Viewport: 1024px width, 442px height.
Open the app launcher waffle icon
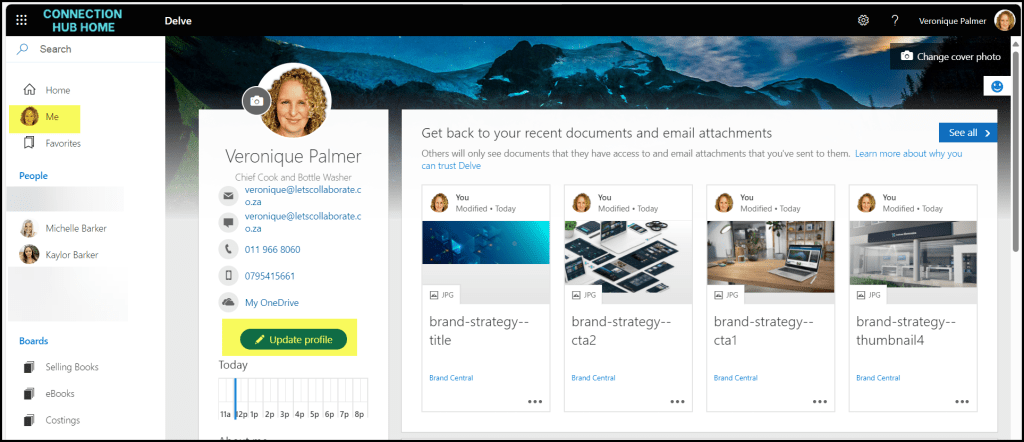pyautogui.click(x=22, y=20)
